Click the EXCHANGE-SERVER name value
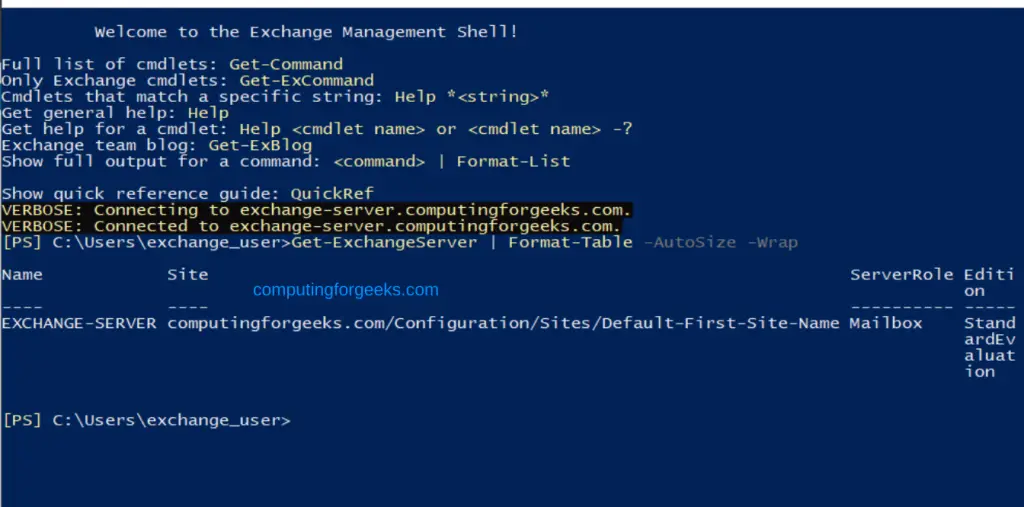Viewport: 1024px width, 507px height. (x=79, y=323)
